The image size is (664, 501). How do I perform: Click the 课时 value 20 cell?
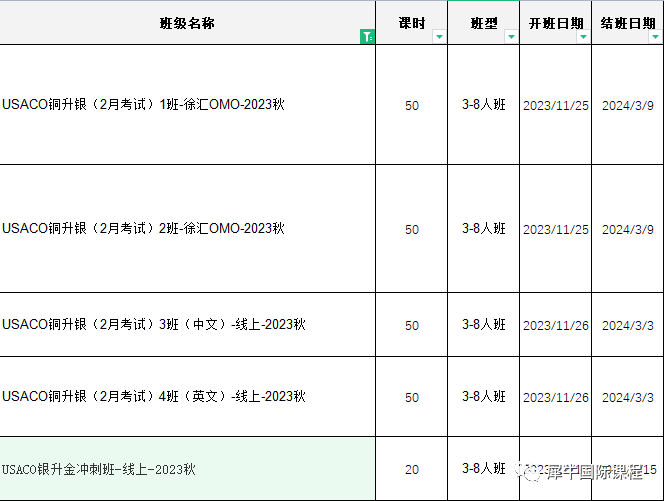(412, 470)
